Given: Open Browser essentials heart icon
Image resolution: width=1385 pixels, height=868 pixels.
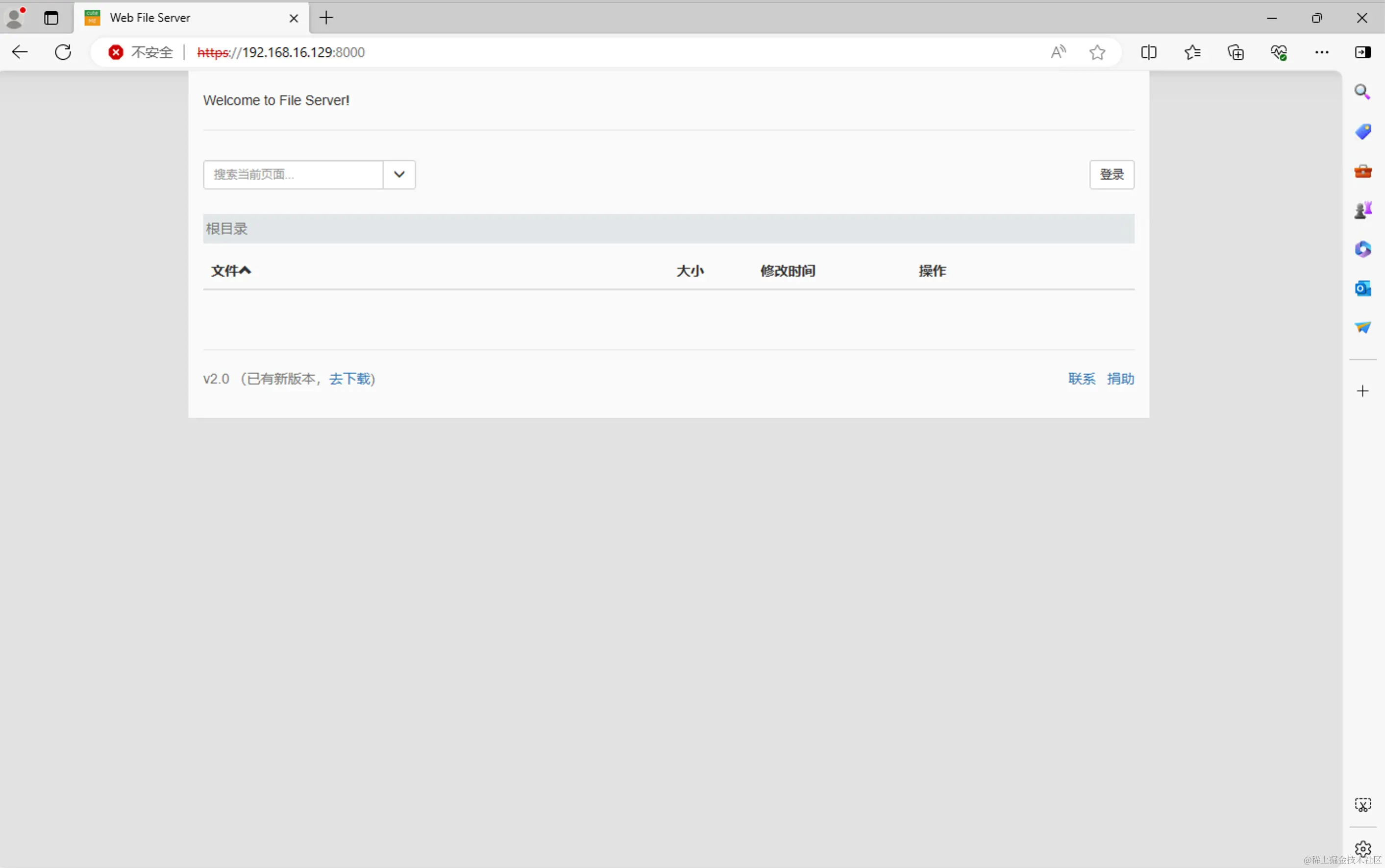Looking at the screenshot, I should click(x=1279, y=52).
